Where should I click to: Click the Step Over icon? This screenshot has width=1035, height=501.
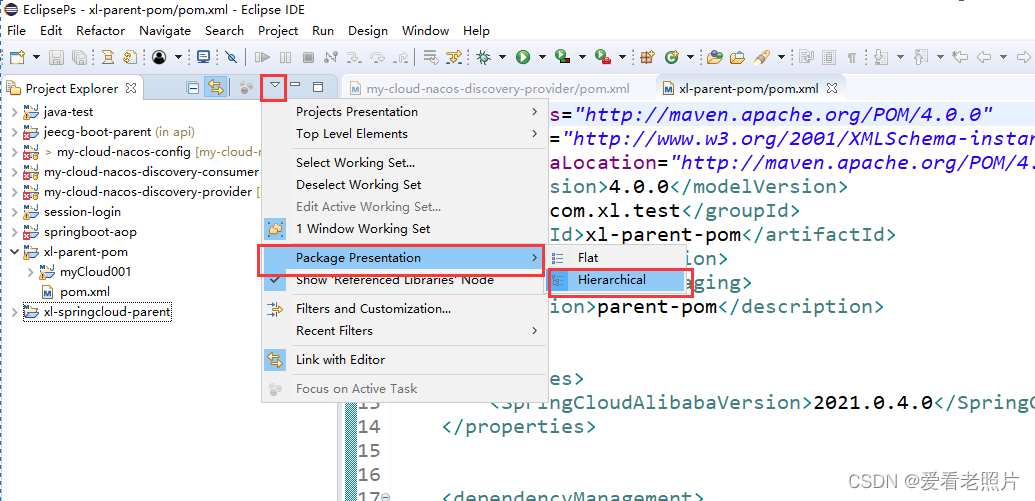point(378,57)
